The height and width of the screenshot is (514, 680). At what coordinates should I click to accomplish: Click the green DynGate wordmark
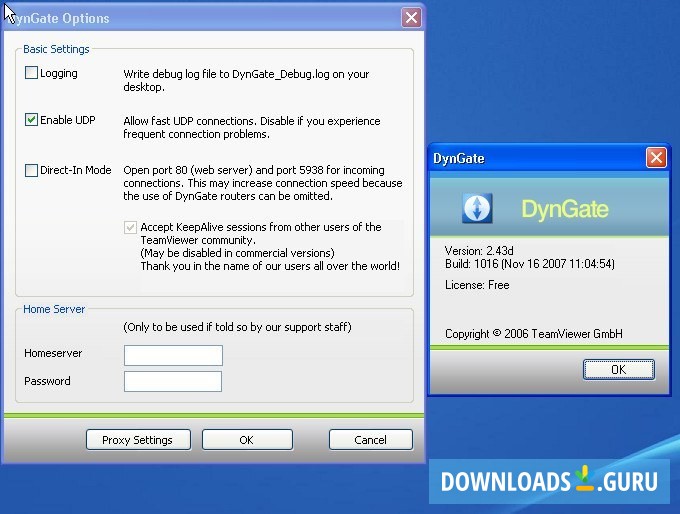coord(565,209)
